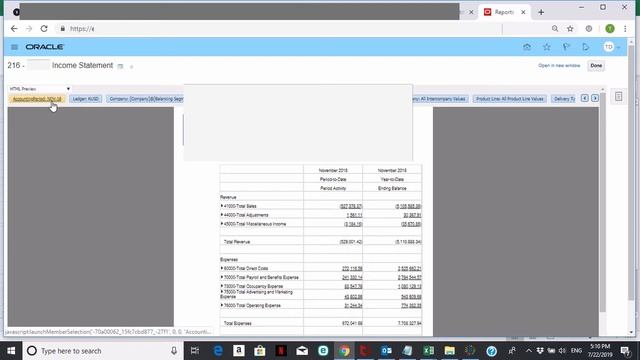Bookmark this page with the star
This screenshot has width=640, height=360.
point(570,29)
